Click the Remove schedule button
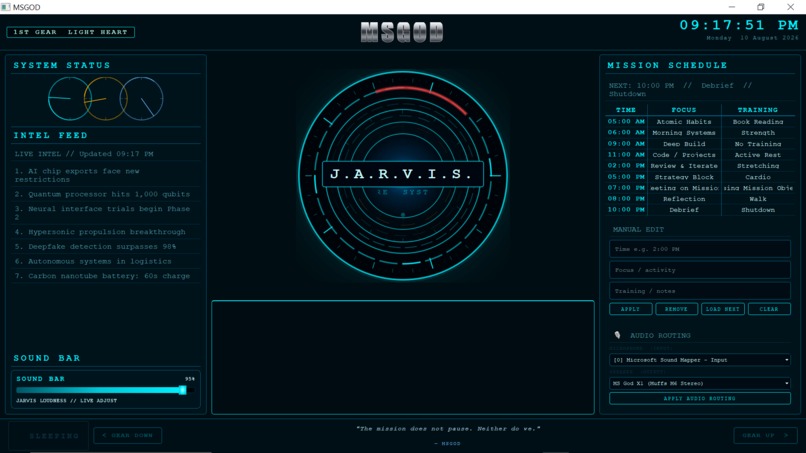This screenshot has width=806, height=453. point(676,309)
